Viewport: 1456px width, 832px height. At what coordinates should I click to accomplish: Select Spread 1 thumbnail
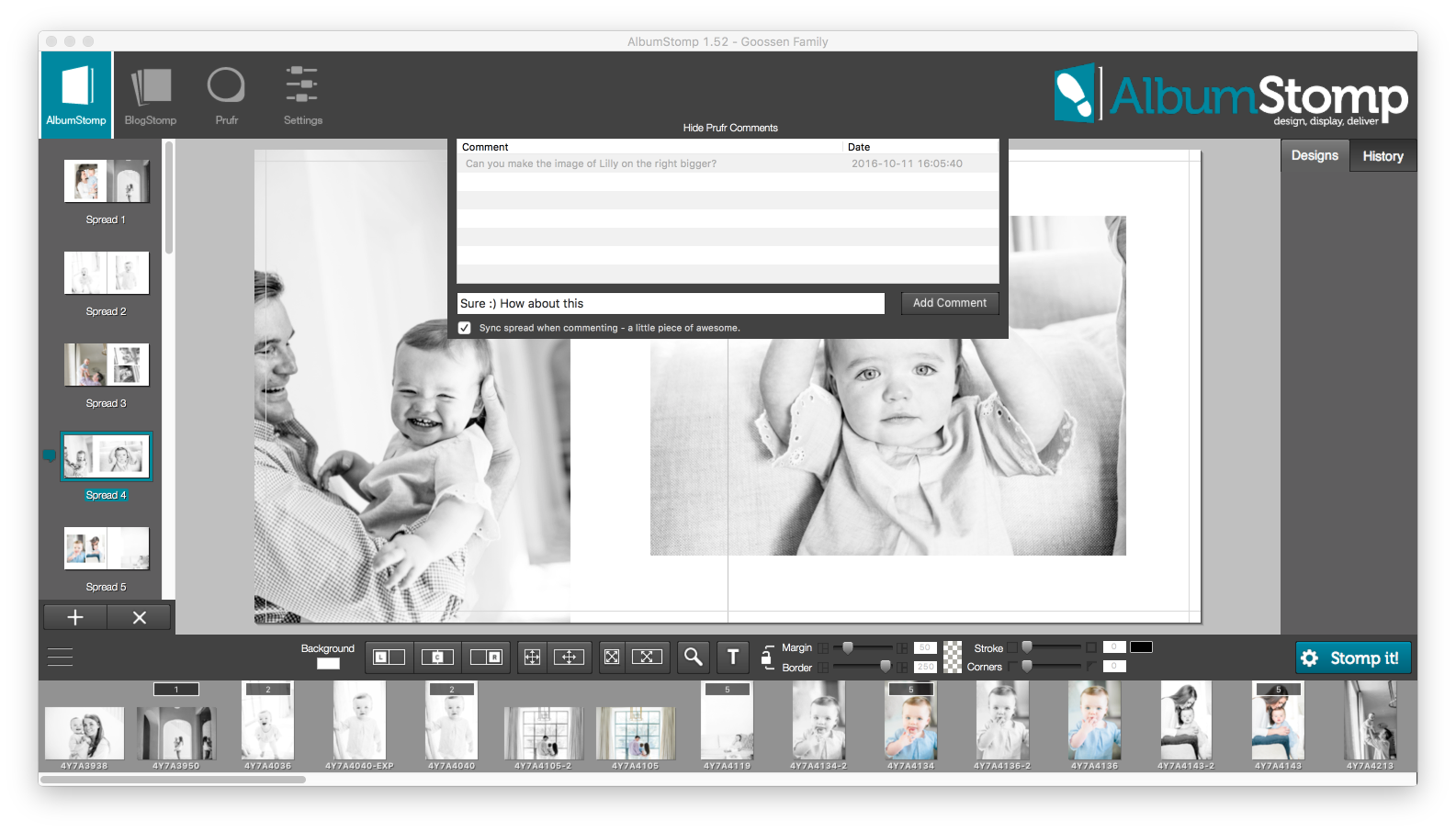(107, 181)
